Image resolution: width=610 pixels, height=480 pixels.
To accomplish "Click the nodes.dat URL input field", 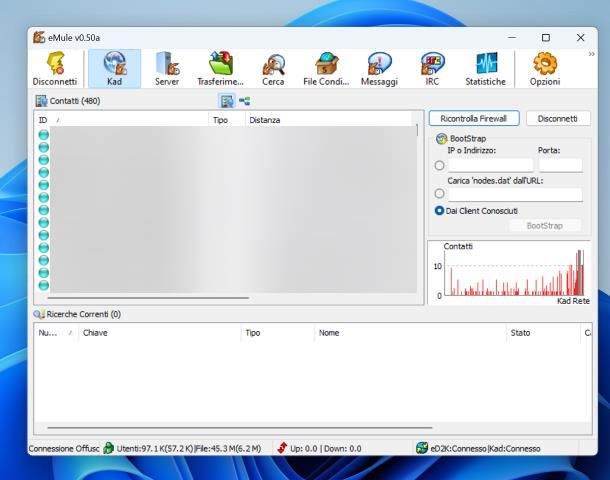I will click(515, 194).
